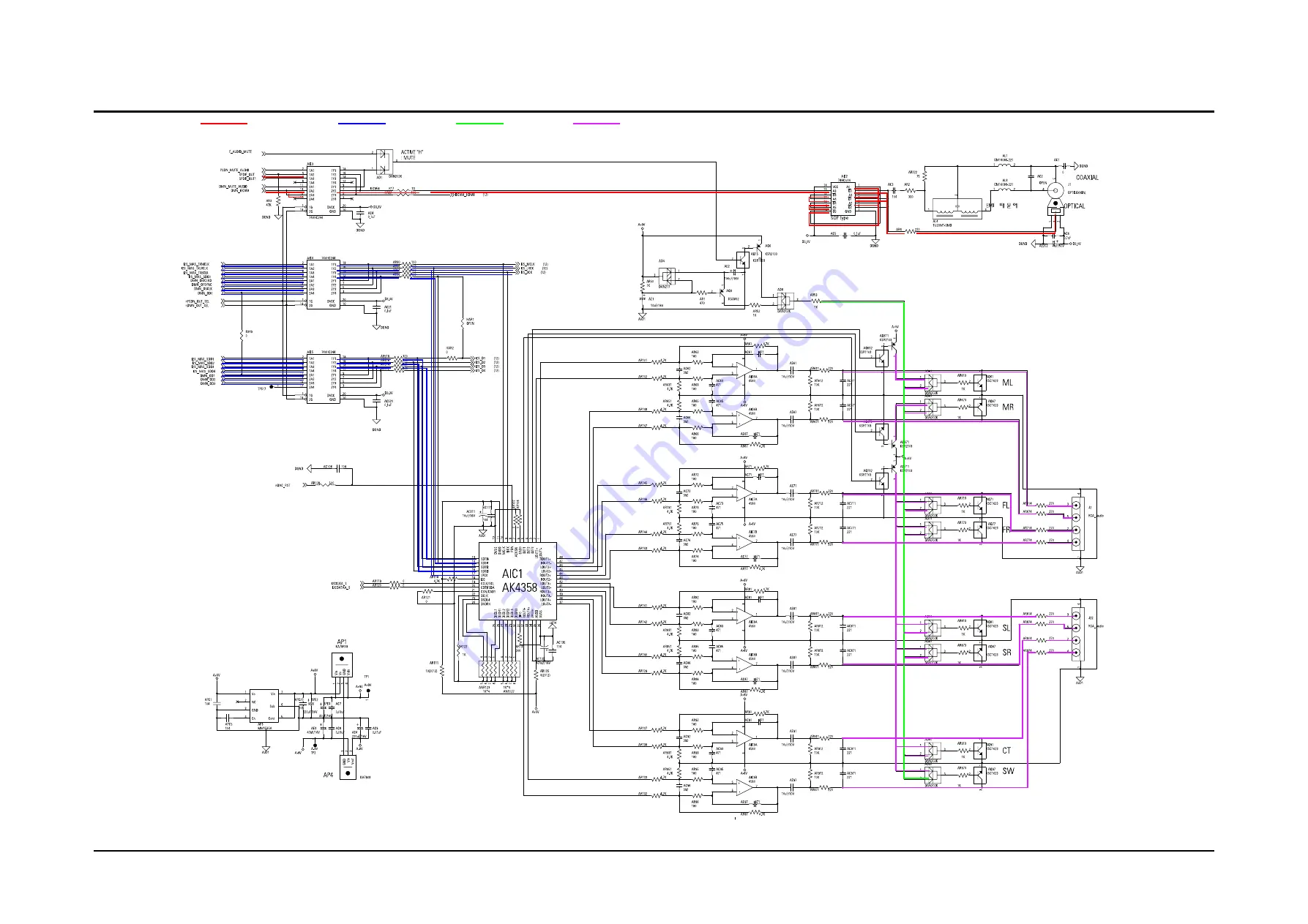1308x924 pixels.
Task: Click the AP3 regulator IC block
Action: pyautogui.click(x=264, y=705)
